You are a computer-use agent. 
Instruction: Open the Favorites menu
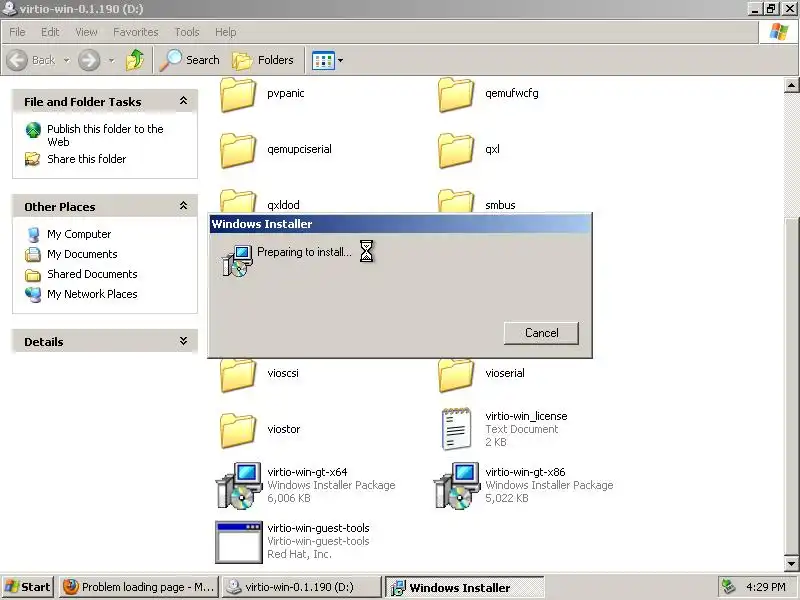(136, 32)
